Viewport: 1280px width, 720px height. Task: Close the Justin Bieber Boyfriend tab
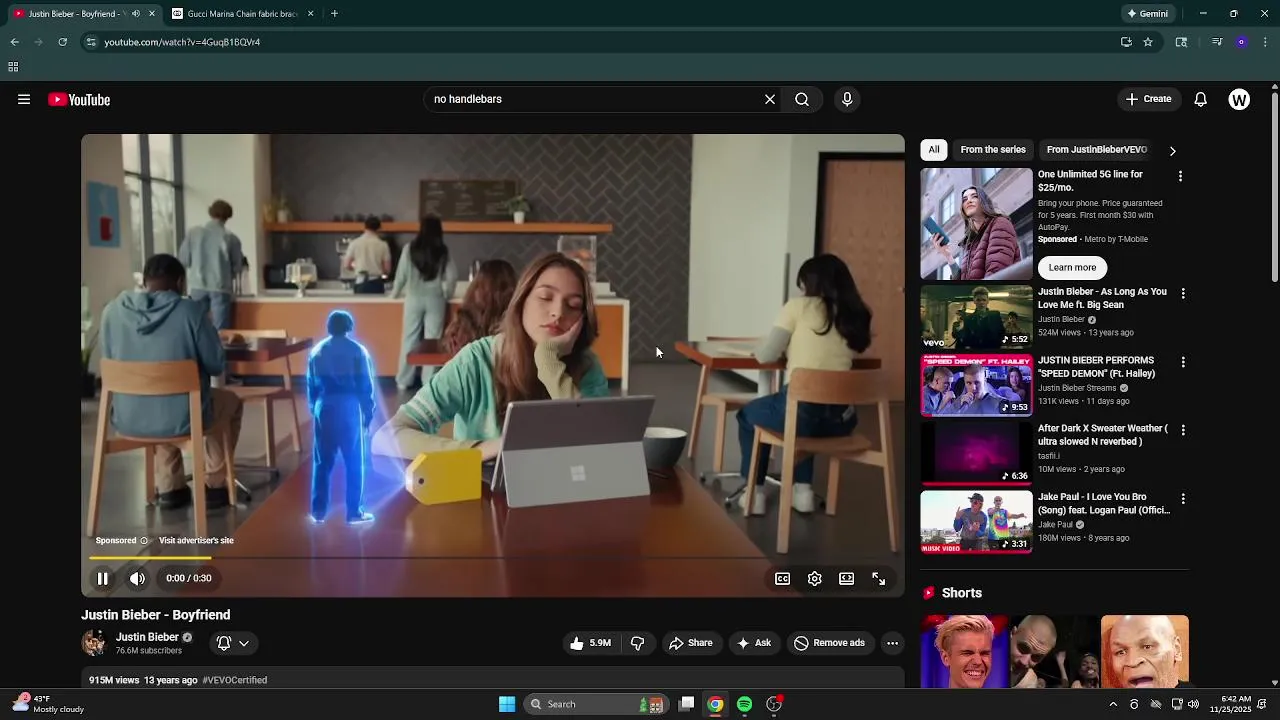(152, 14)
